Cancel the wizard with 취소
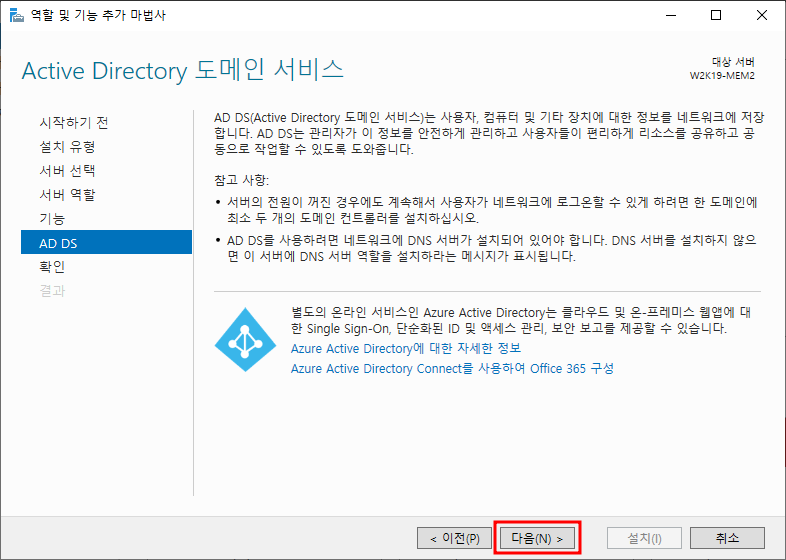Image resolution: width=786 pixels, height=560 pixels. click(727, 538)
